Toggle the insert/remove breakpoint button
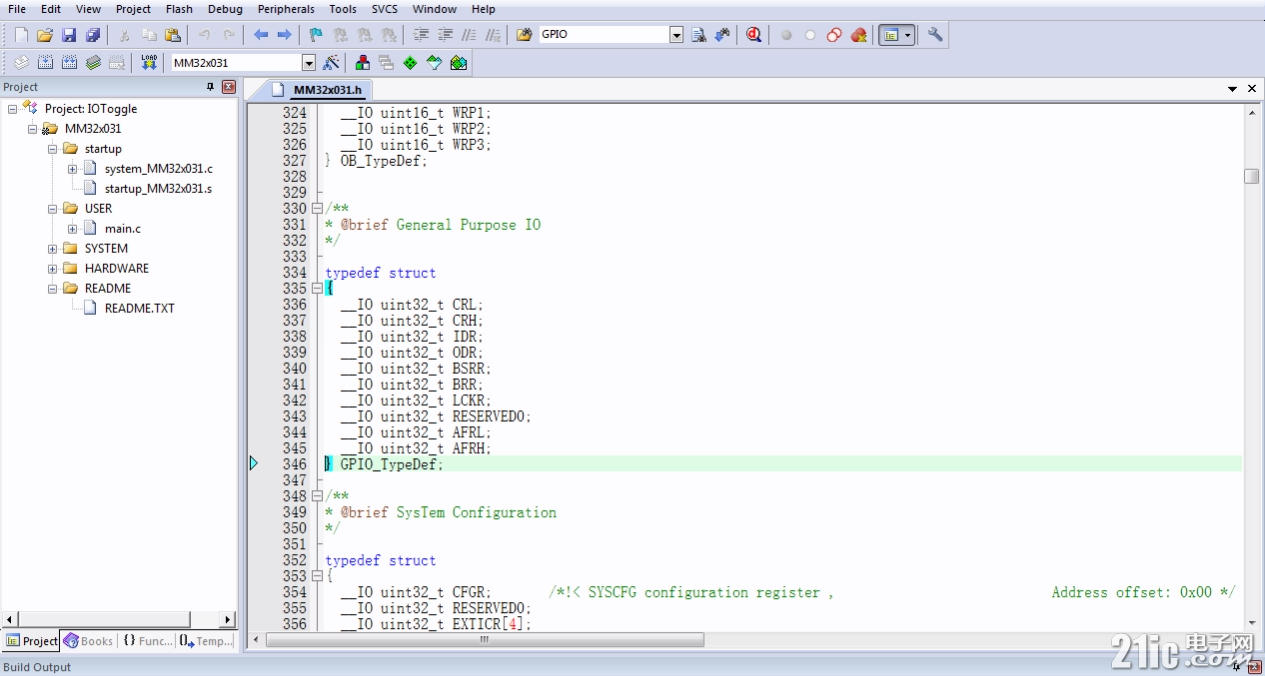Screen dimensions: 1265x676 point(786,35)
